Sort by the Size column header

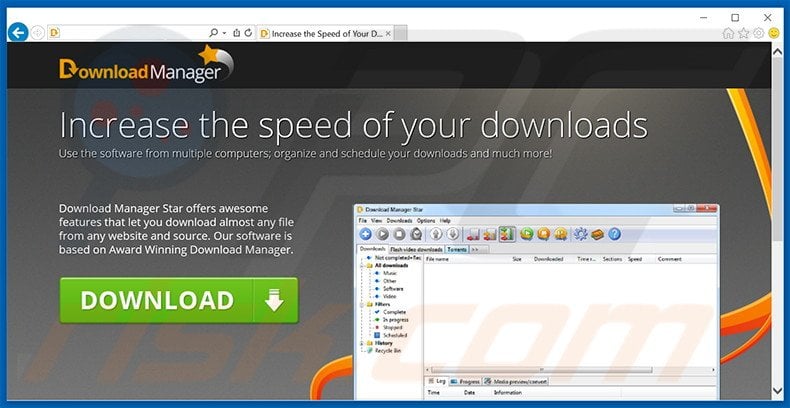click(x=517, y=259)
